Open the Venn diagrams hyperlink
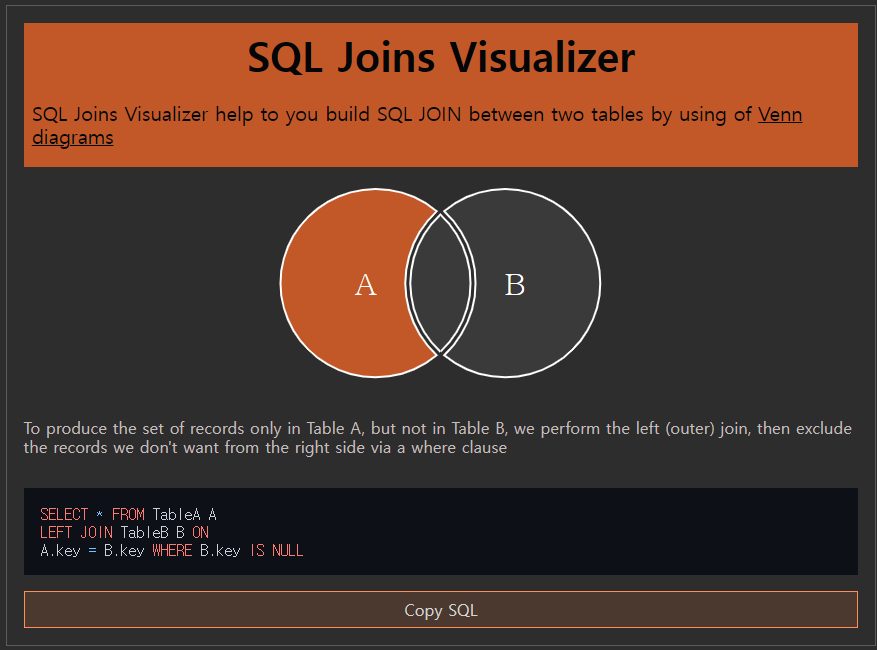Image resolution: width=877 pixels, height=650 pixels. click(x=780, y=114)
